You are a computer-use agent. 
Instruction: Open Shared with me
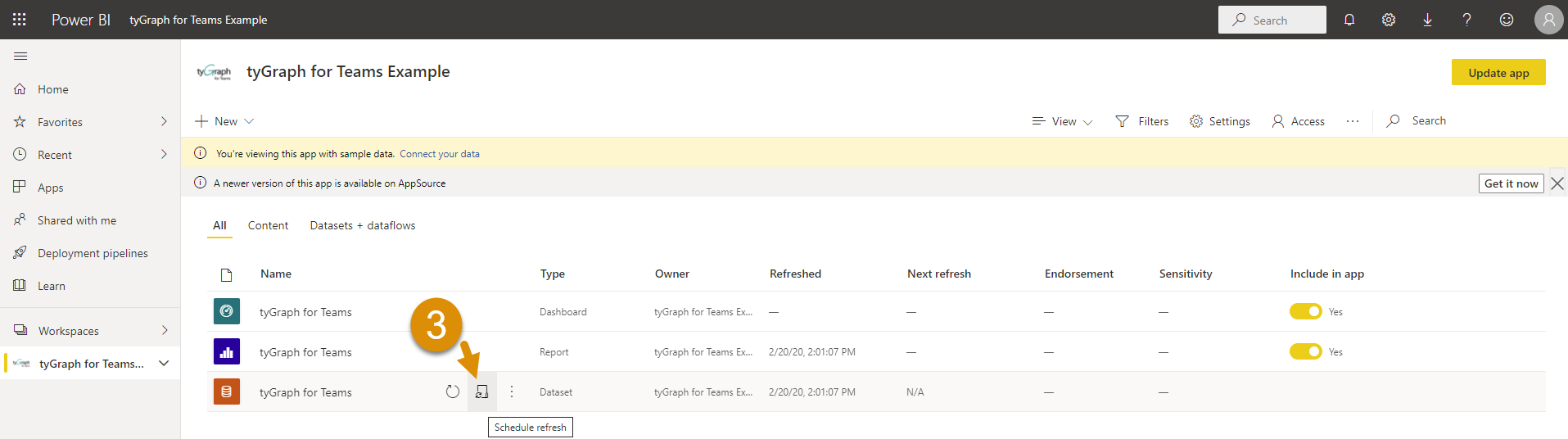click(77, 220)
